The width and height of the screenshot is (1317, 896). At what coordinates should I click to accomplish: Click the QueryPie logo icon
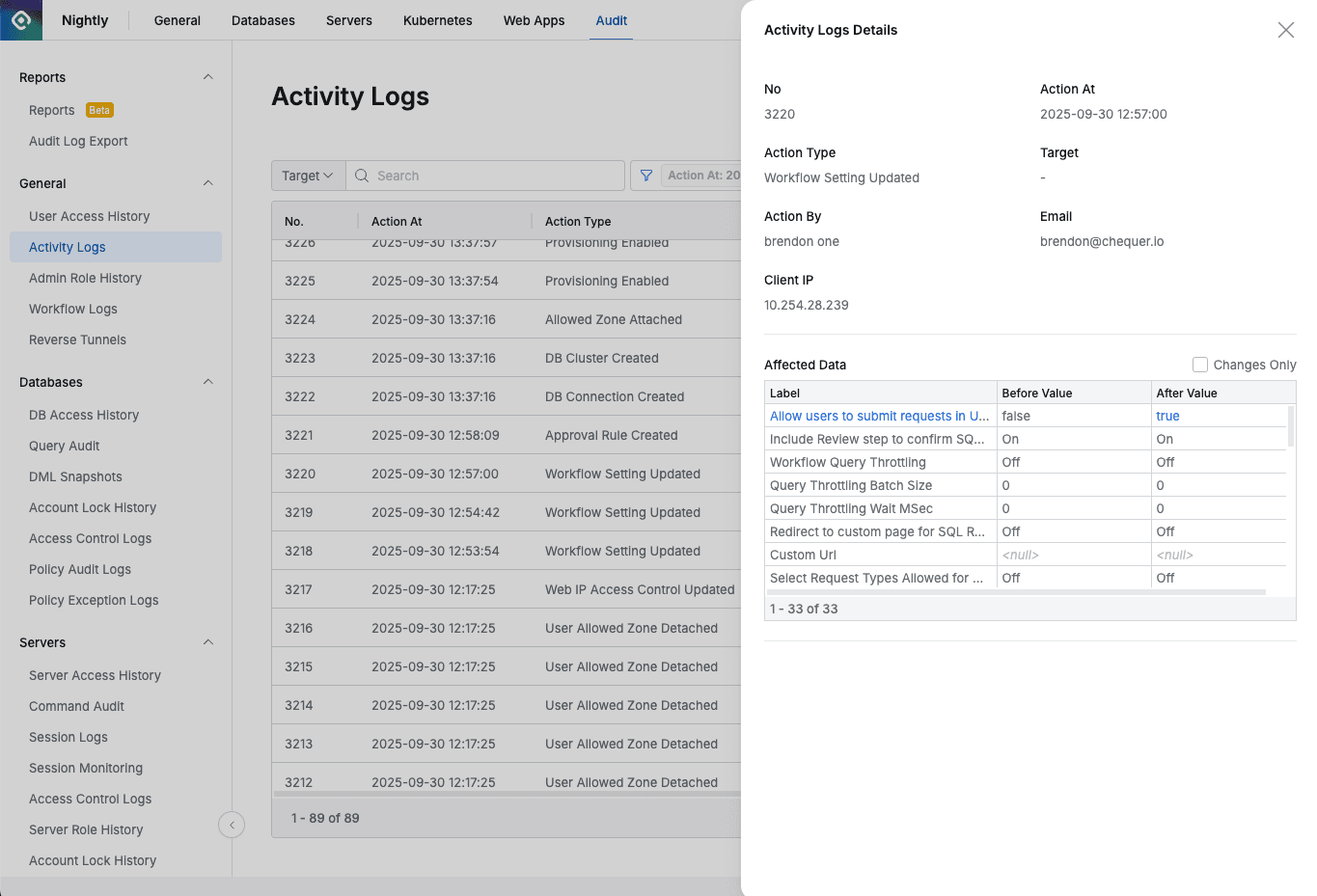pos(19,19)
